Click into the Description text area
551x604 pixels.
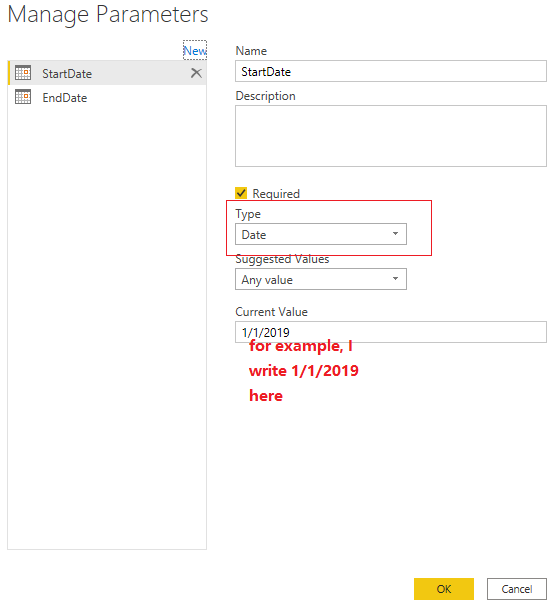tap(391, 136)
